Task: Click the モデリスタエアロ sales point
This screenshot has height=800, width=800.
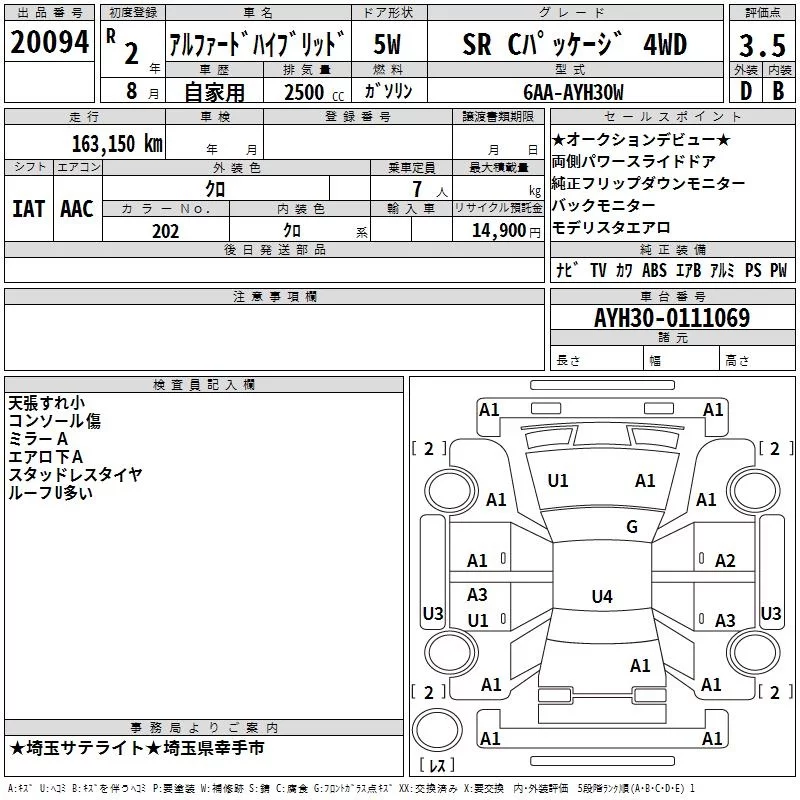Action: click(611, 228)
